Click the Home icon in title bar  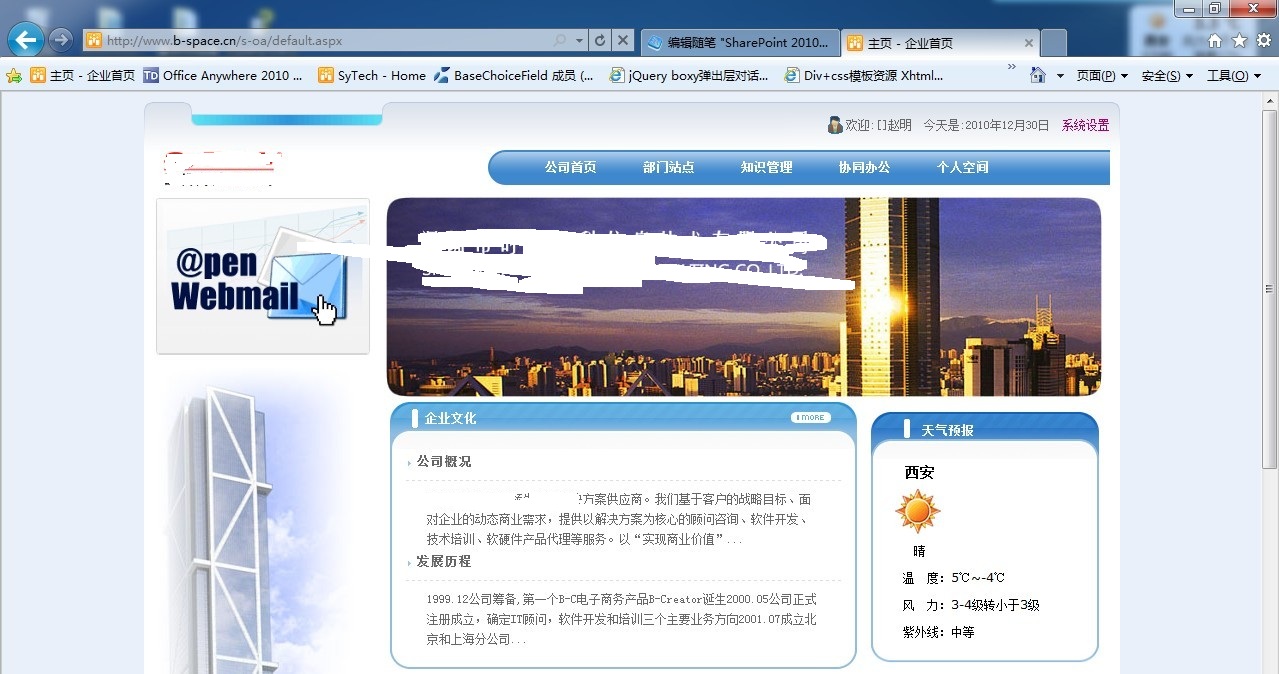(1215, 41)
